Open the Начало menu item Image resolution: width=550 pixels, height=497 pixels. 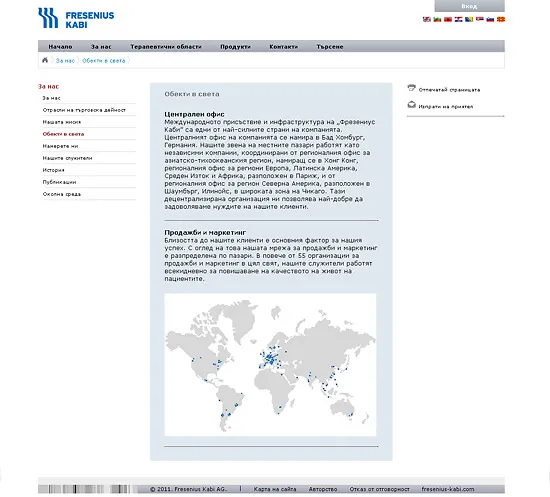pyautogui.click(x=60, y=47)
